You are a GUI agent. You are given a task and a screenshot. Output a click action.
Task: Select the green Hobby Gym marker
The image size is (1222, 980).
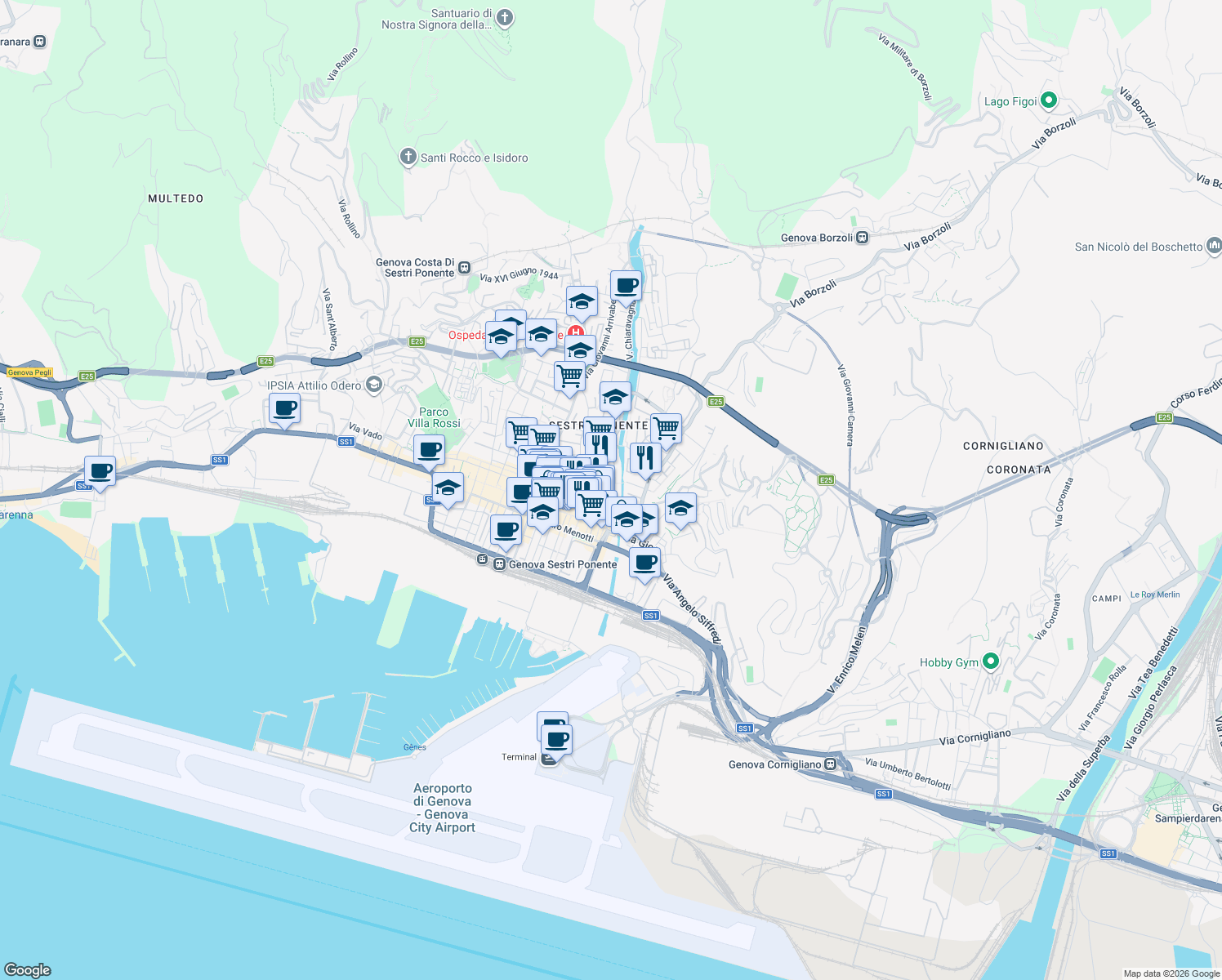click(x=992, y=661)
